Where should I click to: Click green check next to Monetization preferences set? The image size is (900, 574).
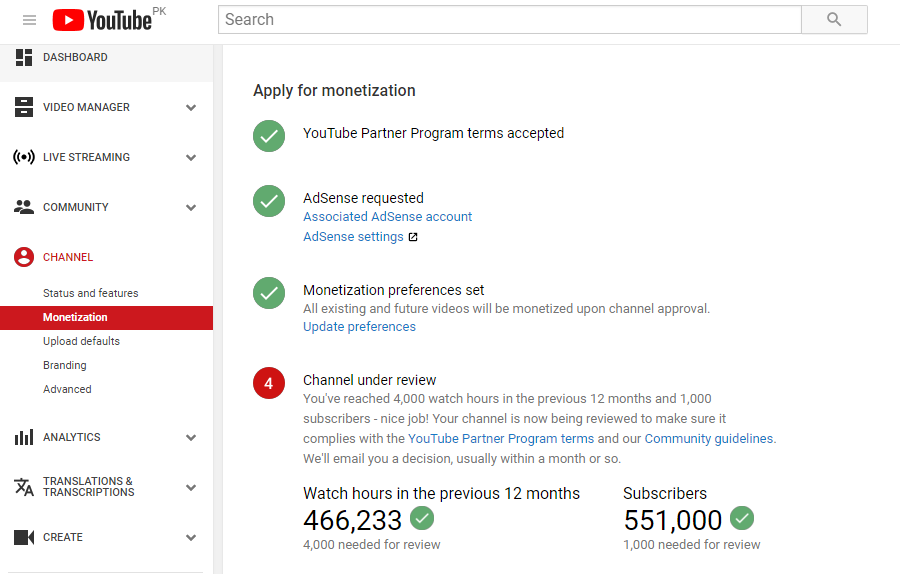[269, 293]
